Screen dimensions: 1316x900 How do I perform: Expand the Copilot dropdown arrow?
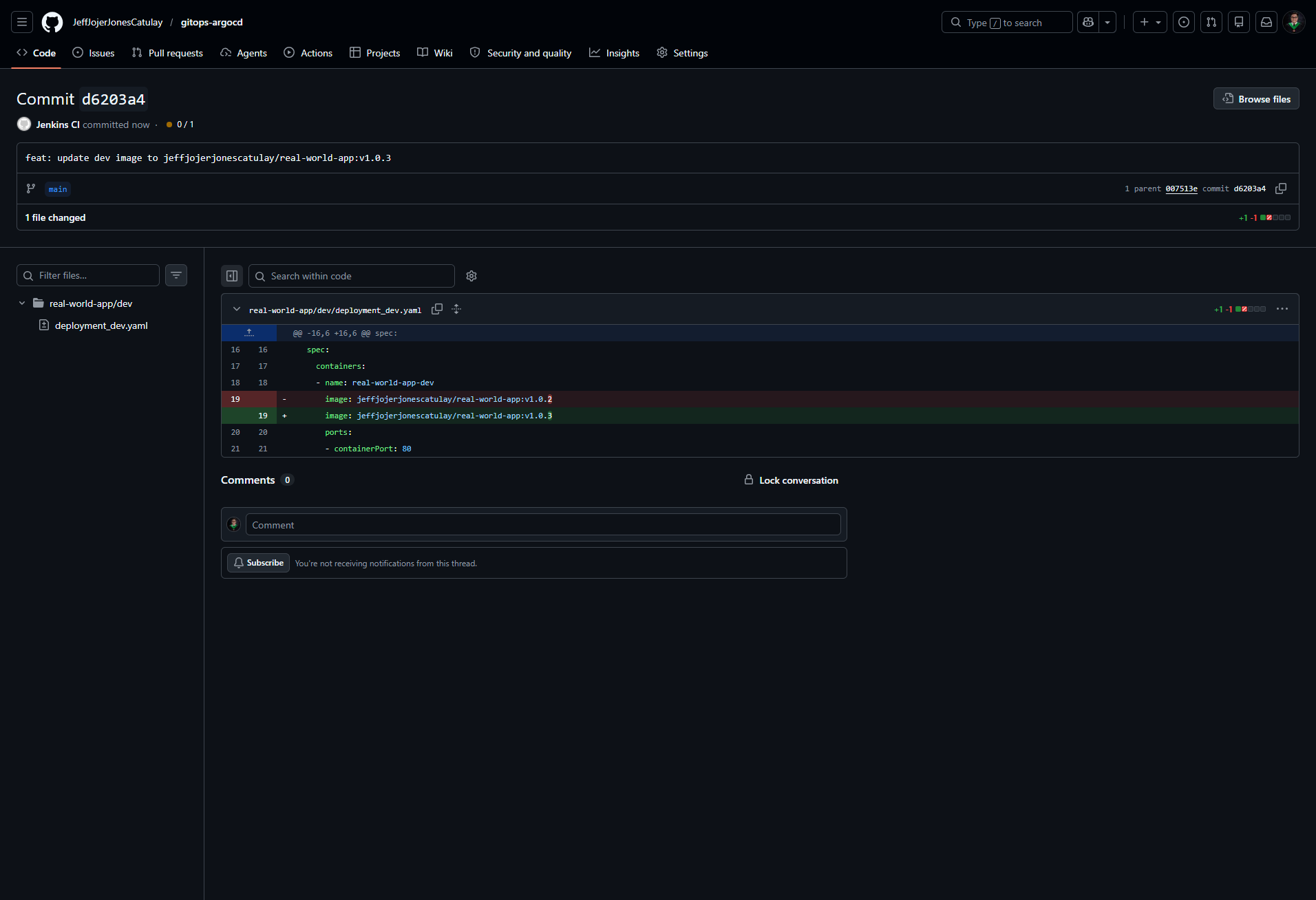(1107, 22)
